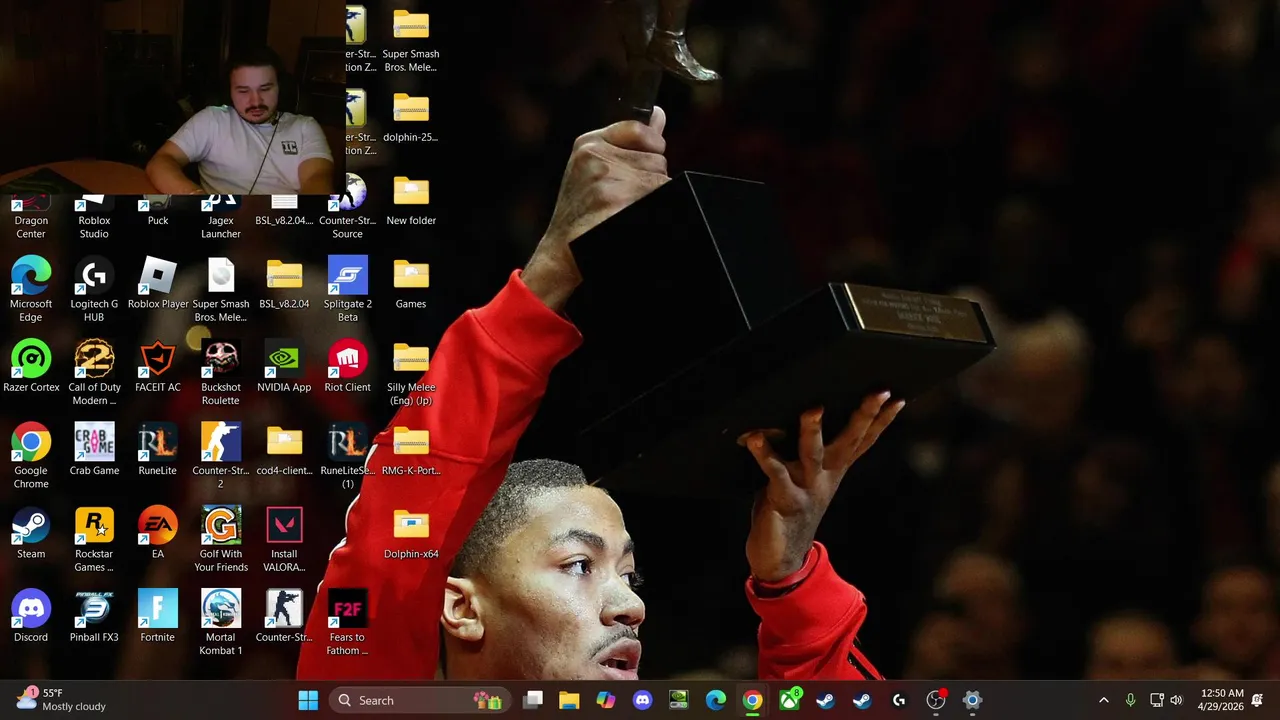Viewport: 1280px width, 720px height.
Task: Open Settings gear in the taskbar
Action: coord(972,700)
